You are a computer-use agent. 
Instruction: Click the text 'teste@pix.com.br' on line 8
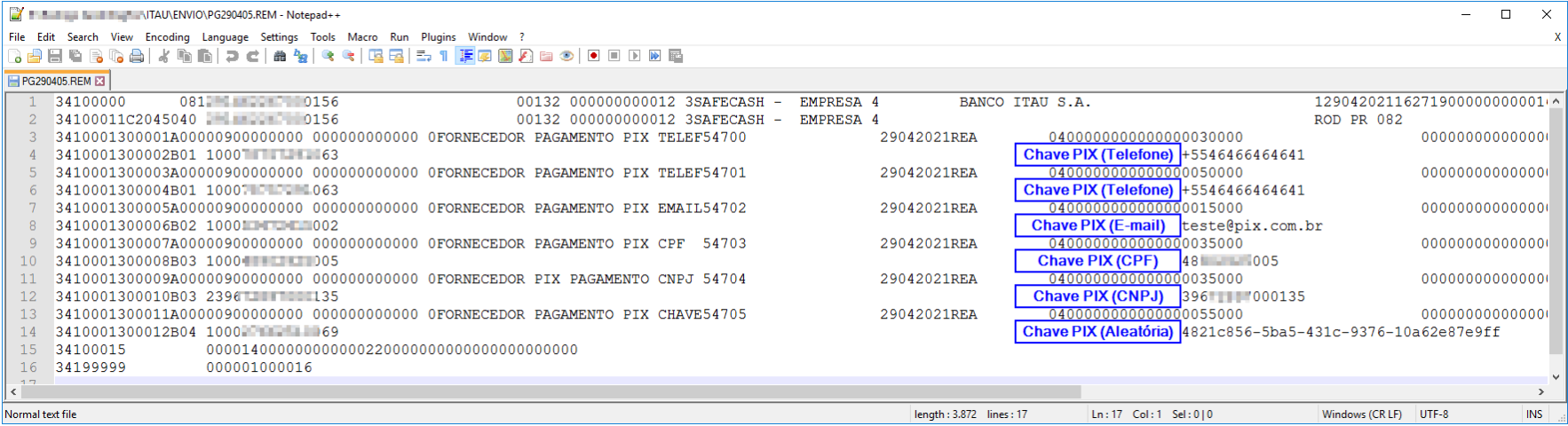[x=1252, y=225]
